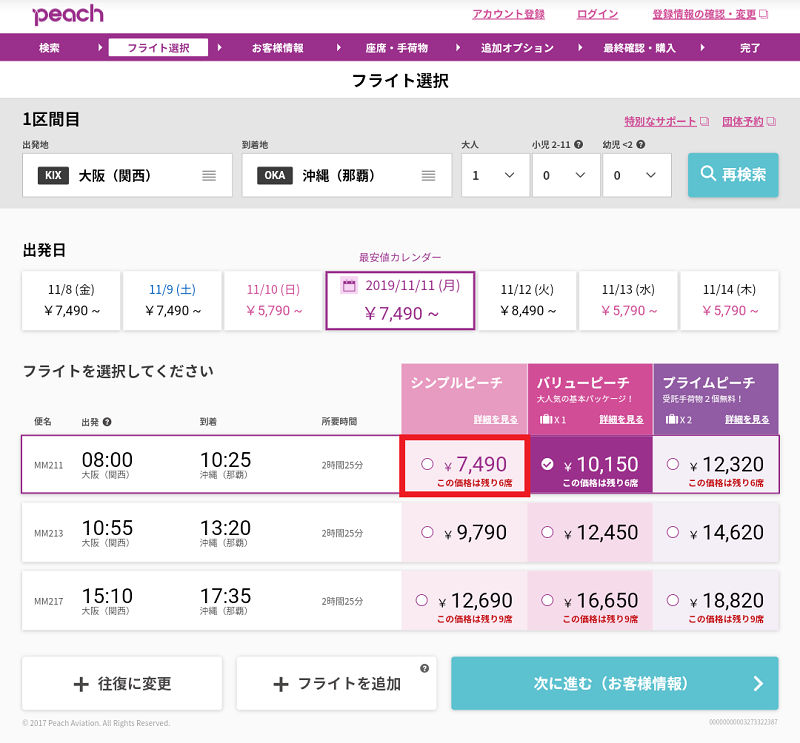Click the 再検索 button
Image resolution: width=800 pixels, height=743 pixels.
click(733, 175)
